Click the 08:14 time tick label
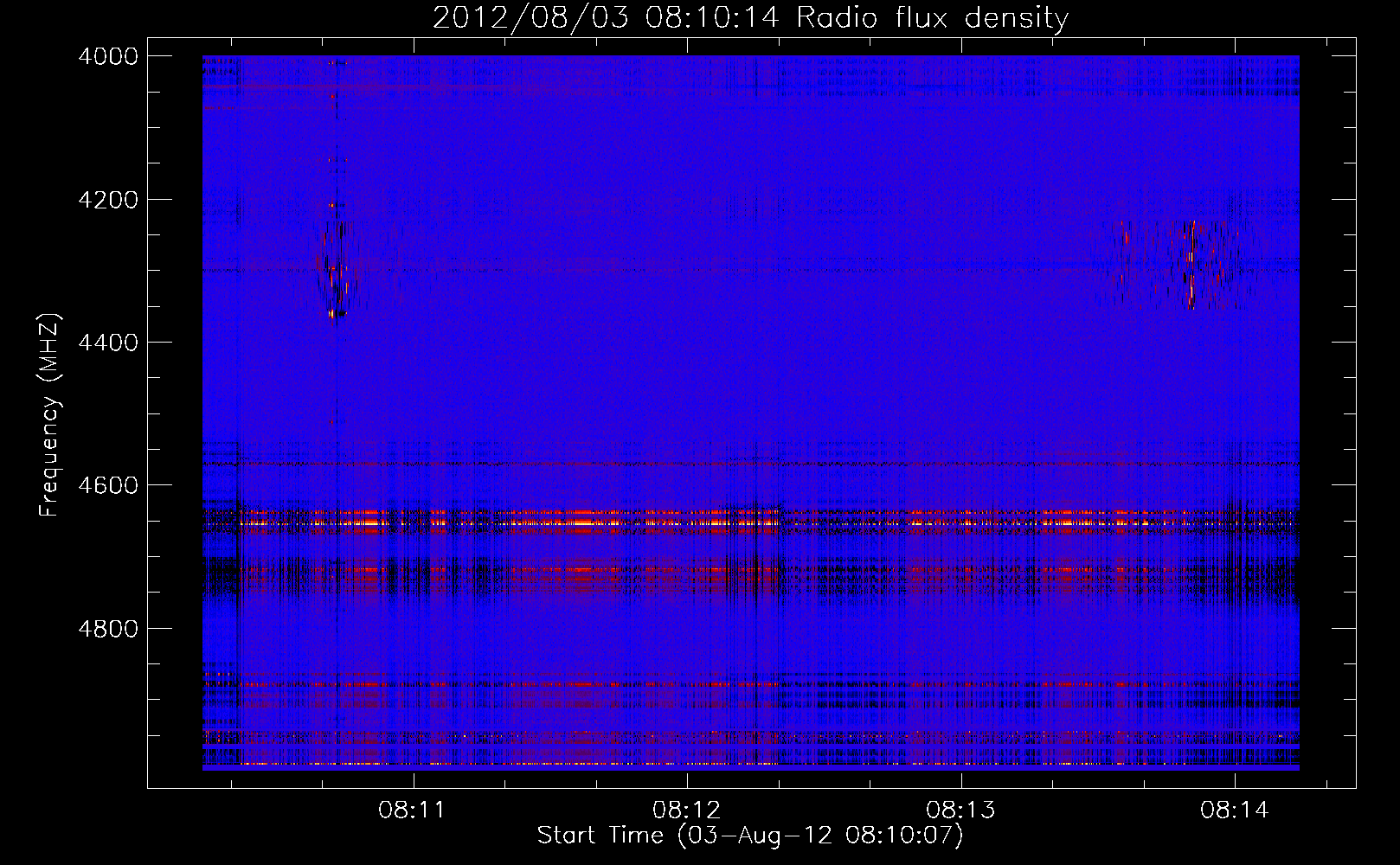This screenshot has height=865, width=1400. pyautogui.click(x=1235, y=811)
